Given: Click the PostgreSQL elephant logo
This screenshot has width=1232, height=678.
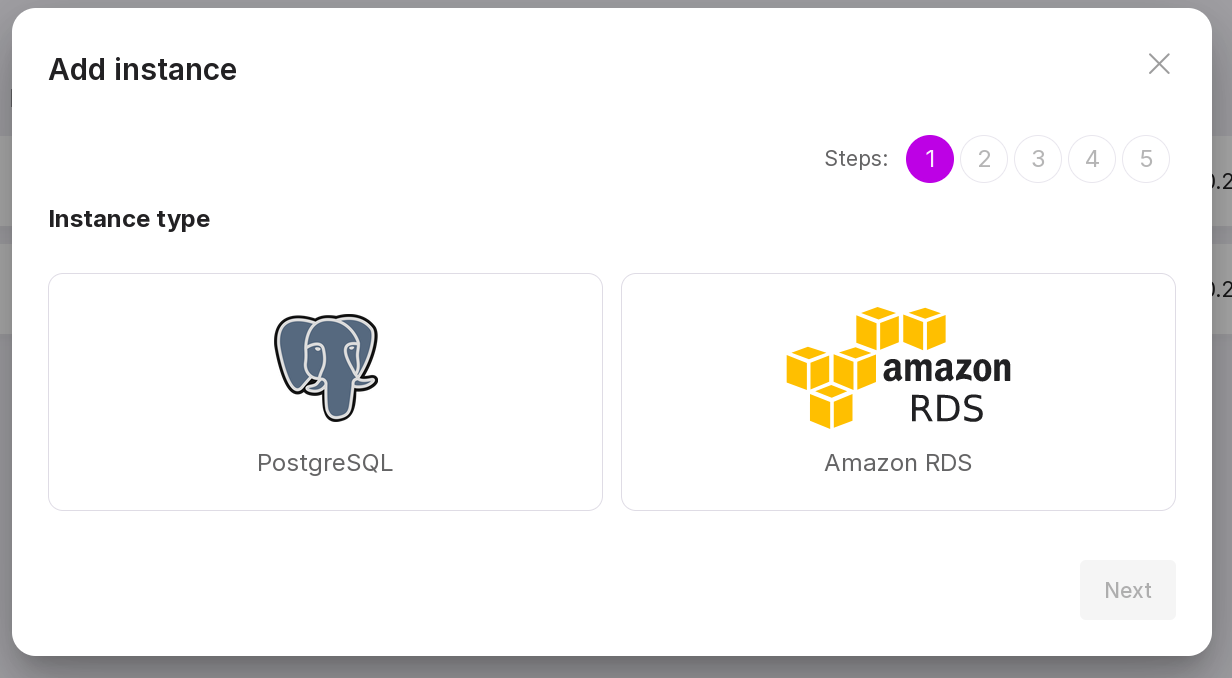Looking at the screenshot, I should pos(325,366).
